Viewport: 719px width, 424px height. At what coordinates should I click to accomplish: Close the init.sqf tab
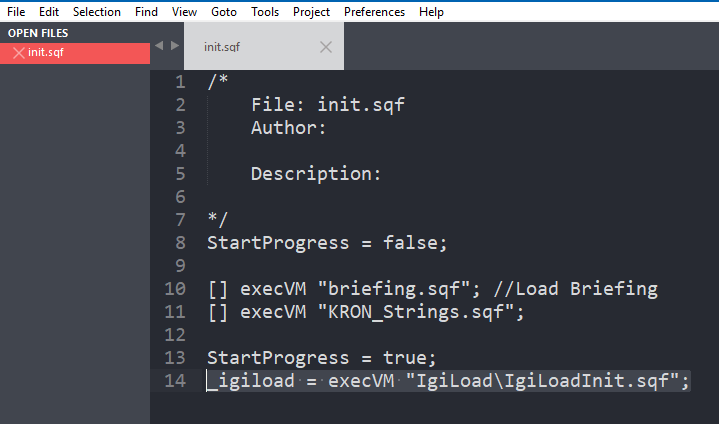pyautogui.click(x=326, y=47)
